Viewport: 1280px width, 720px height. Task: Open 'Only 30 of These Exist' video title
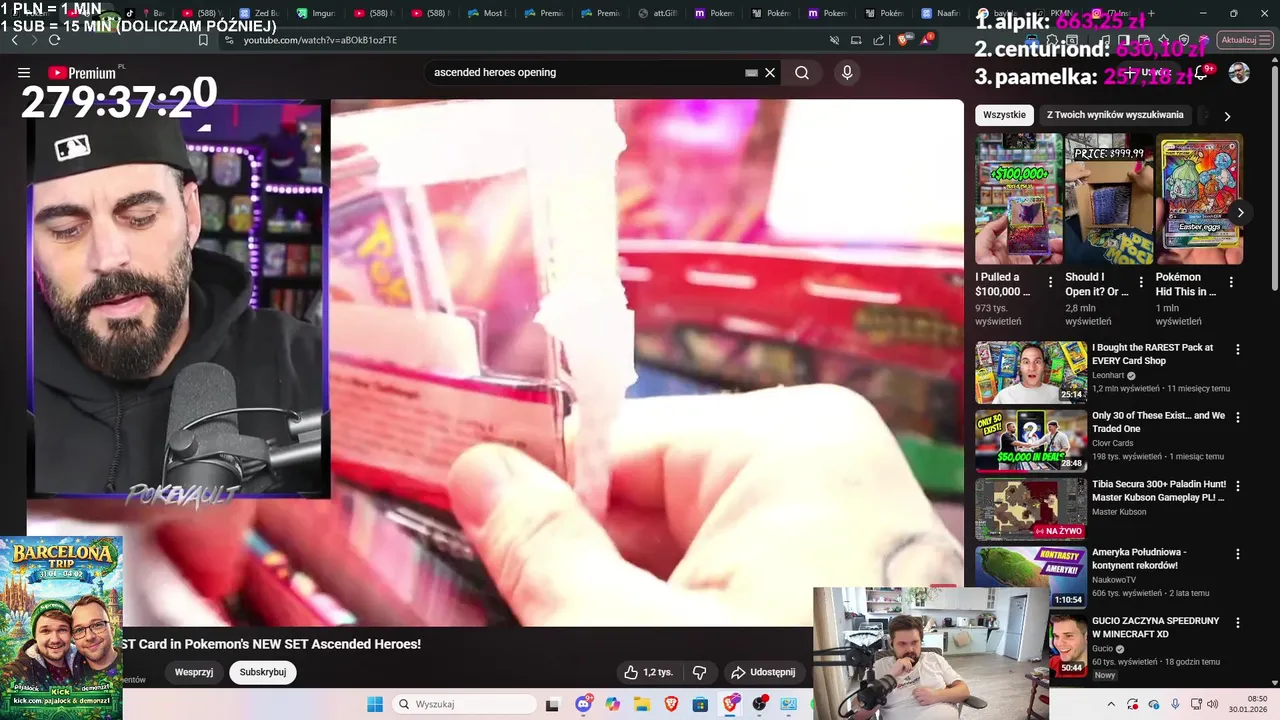1158,422
